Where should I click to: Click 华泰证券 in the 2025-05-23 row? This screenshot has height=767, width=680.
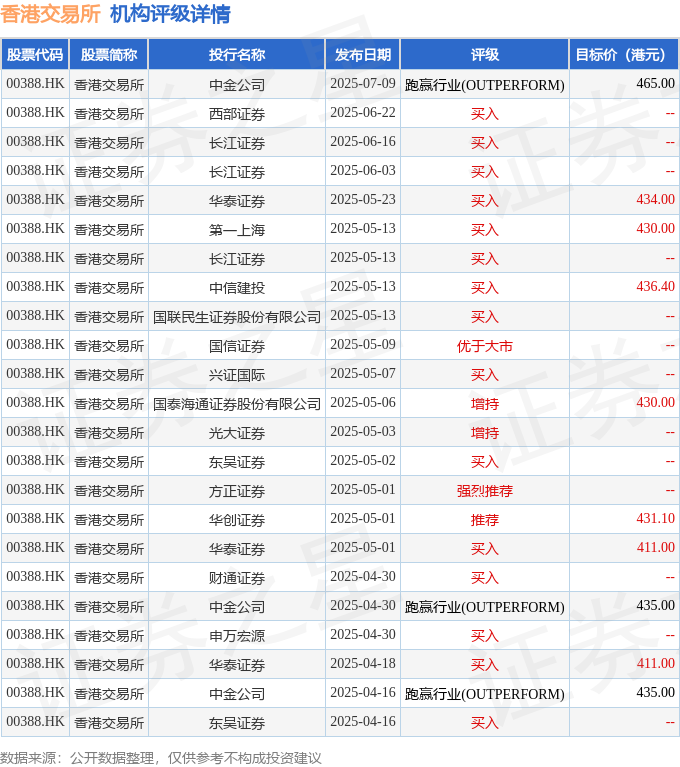[x=237, y=201]
